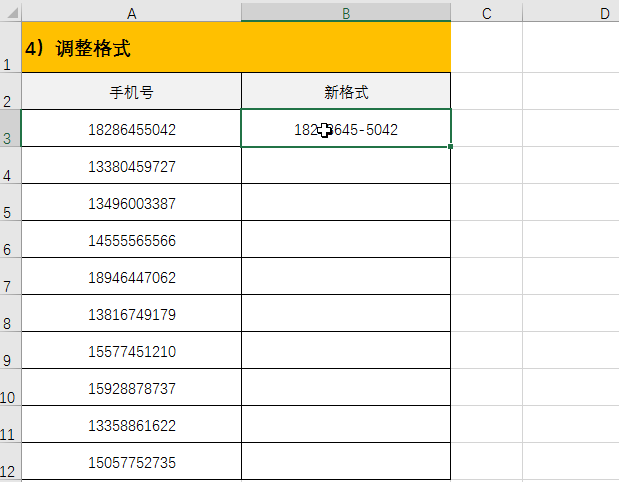Select cell containing 13496003387
Viewport: 619px width, 482px height.
pos(131,202)
